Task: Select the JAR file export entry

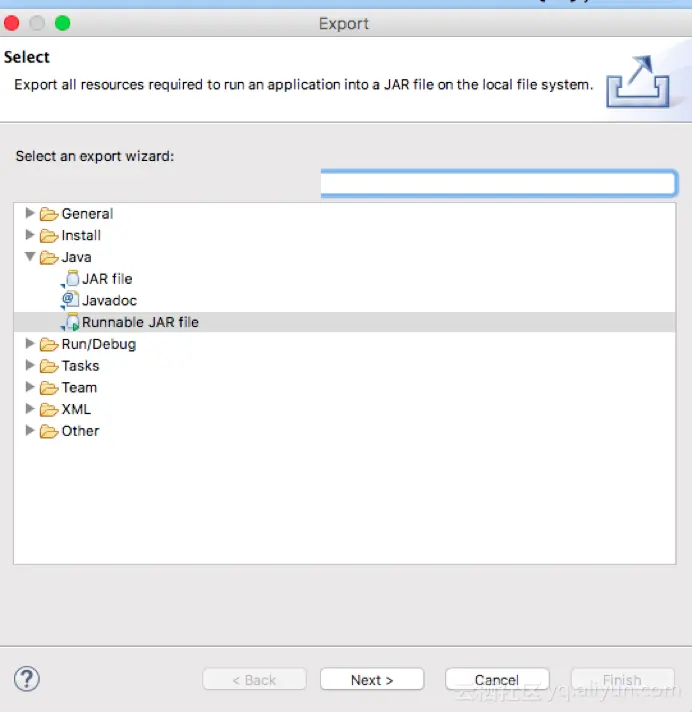Action: point(107,279)
